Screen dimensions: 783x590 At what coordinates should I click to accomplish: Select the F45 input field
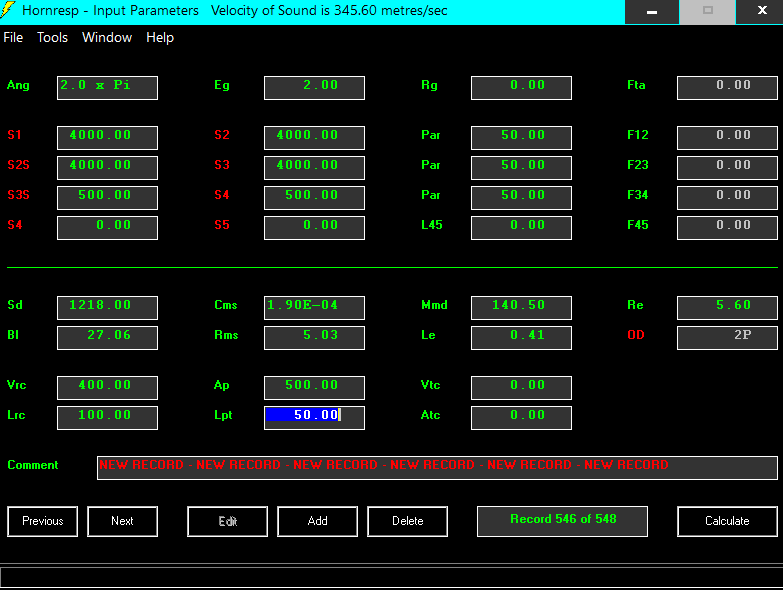point(727,228)
